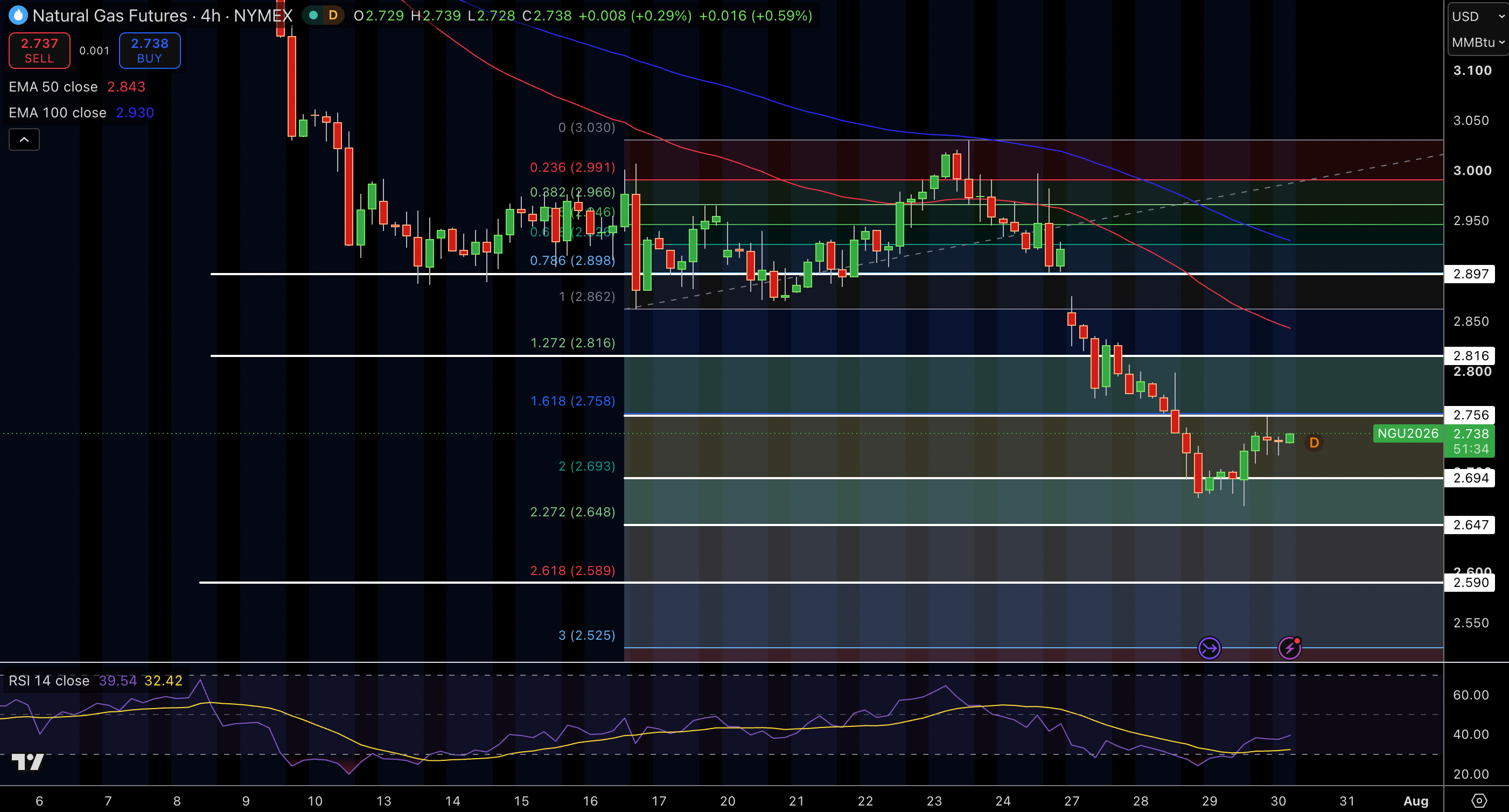Click the 2.738 BUY button
Viewport: 1509px width, 812px height.
(x=149, y=51)
